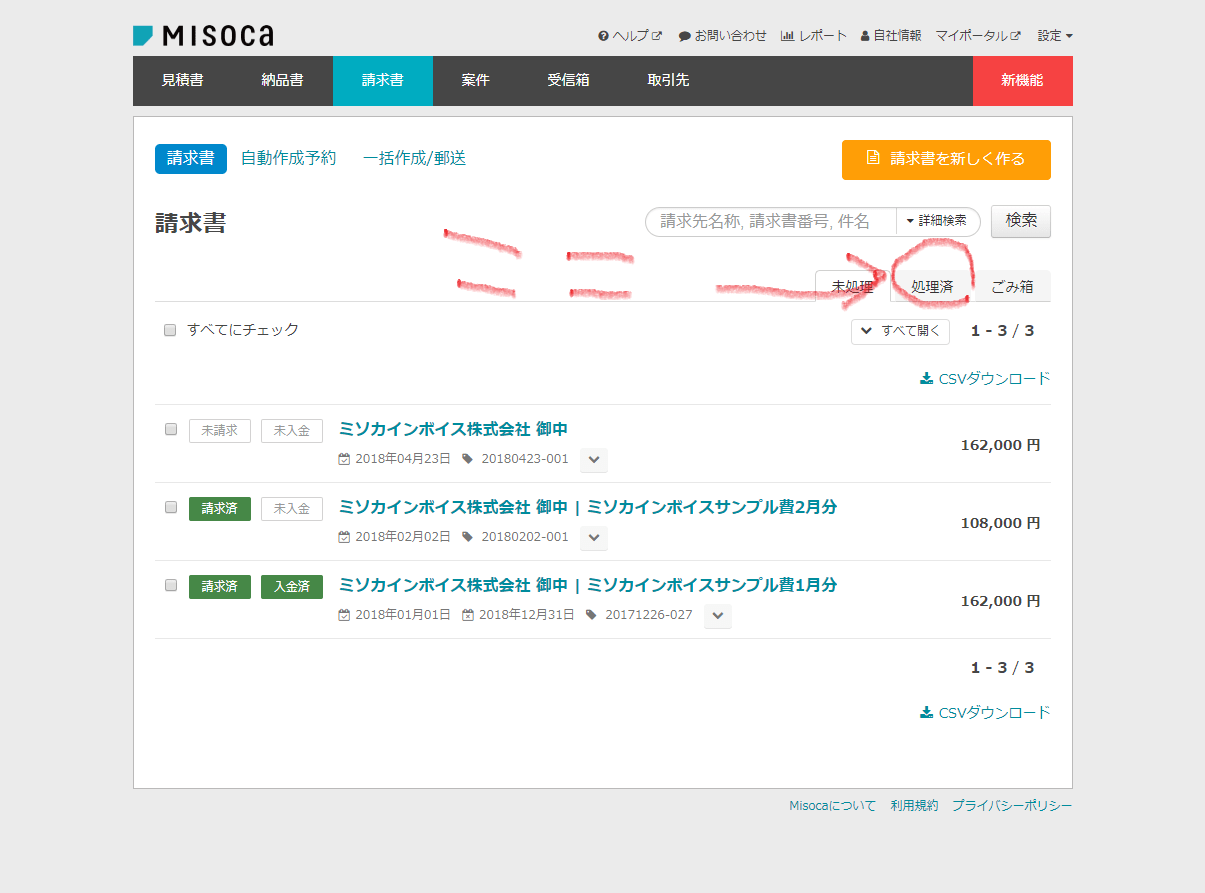Click 未請求 status on April invoice
This screenshot has width=1205, height=893.
[x=220, y=431]
